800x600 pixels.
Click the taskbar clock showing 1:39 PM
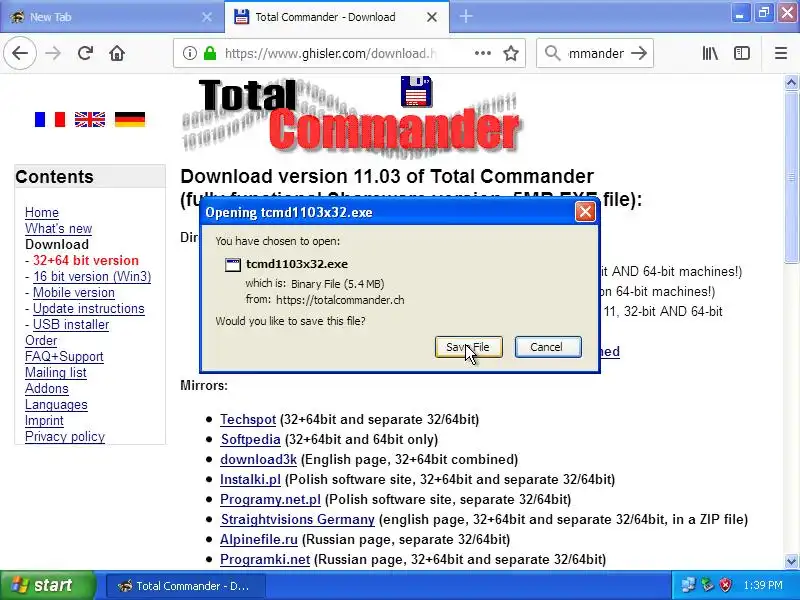[763, 585]
